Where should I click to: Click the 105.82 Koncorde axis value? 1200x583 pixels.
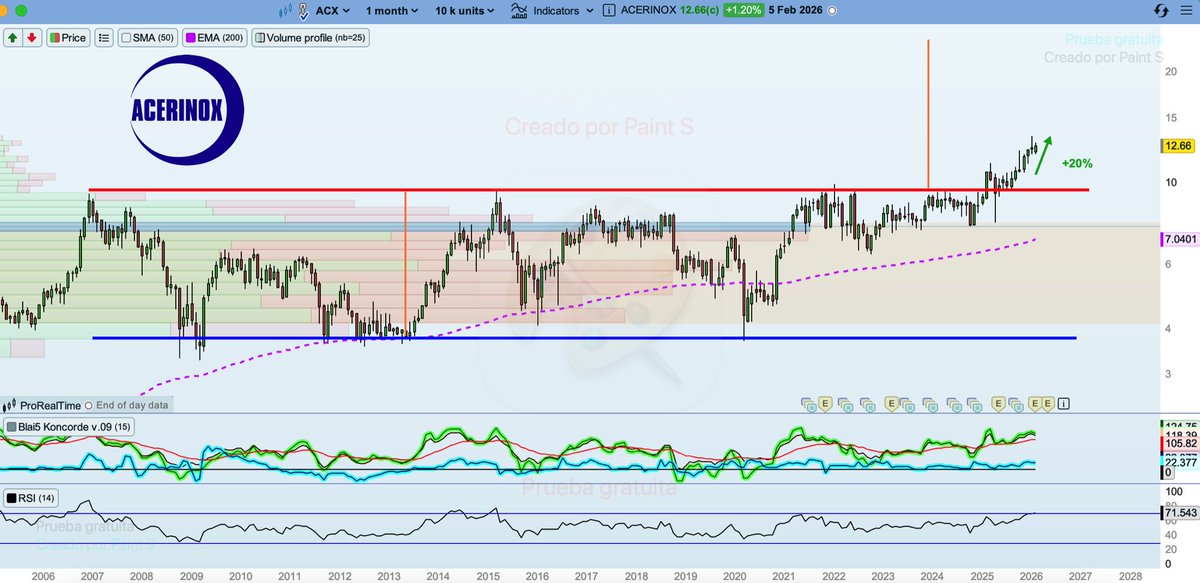point(1179,444)
